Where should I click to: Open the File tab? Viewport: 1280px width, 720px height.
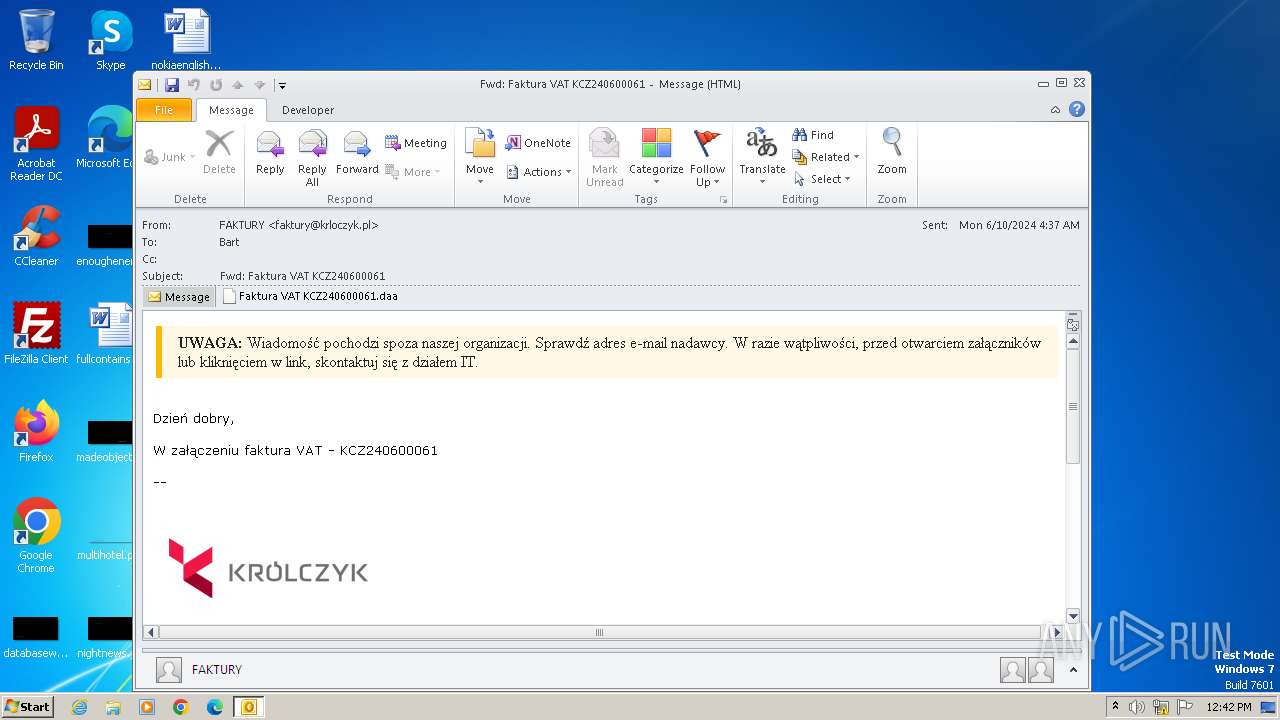pyautogui.click(x=164, y=110)
